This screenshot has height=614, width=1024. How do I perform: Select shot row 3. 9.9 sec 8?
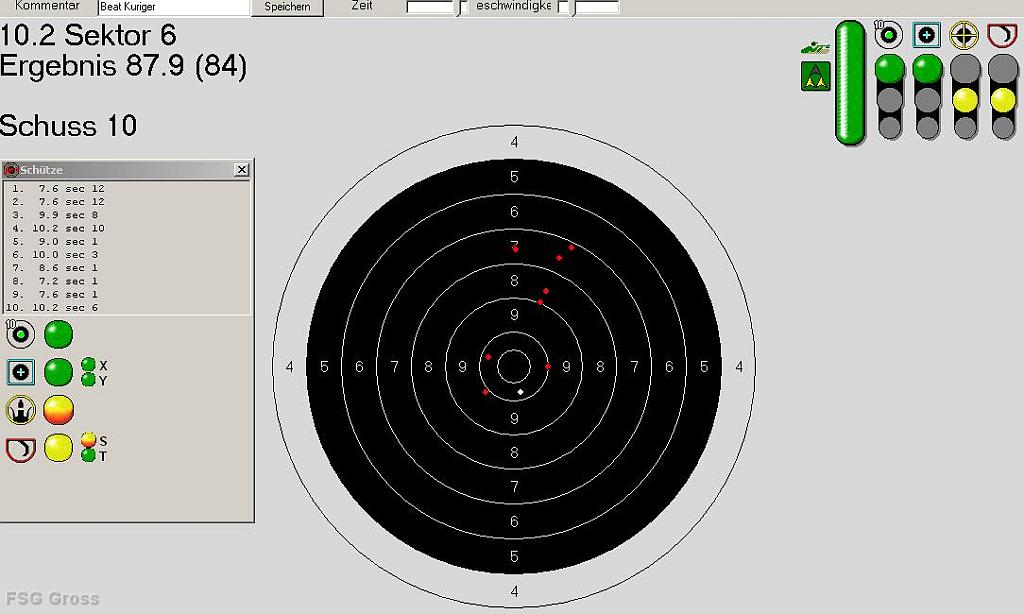pos(127,215)
